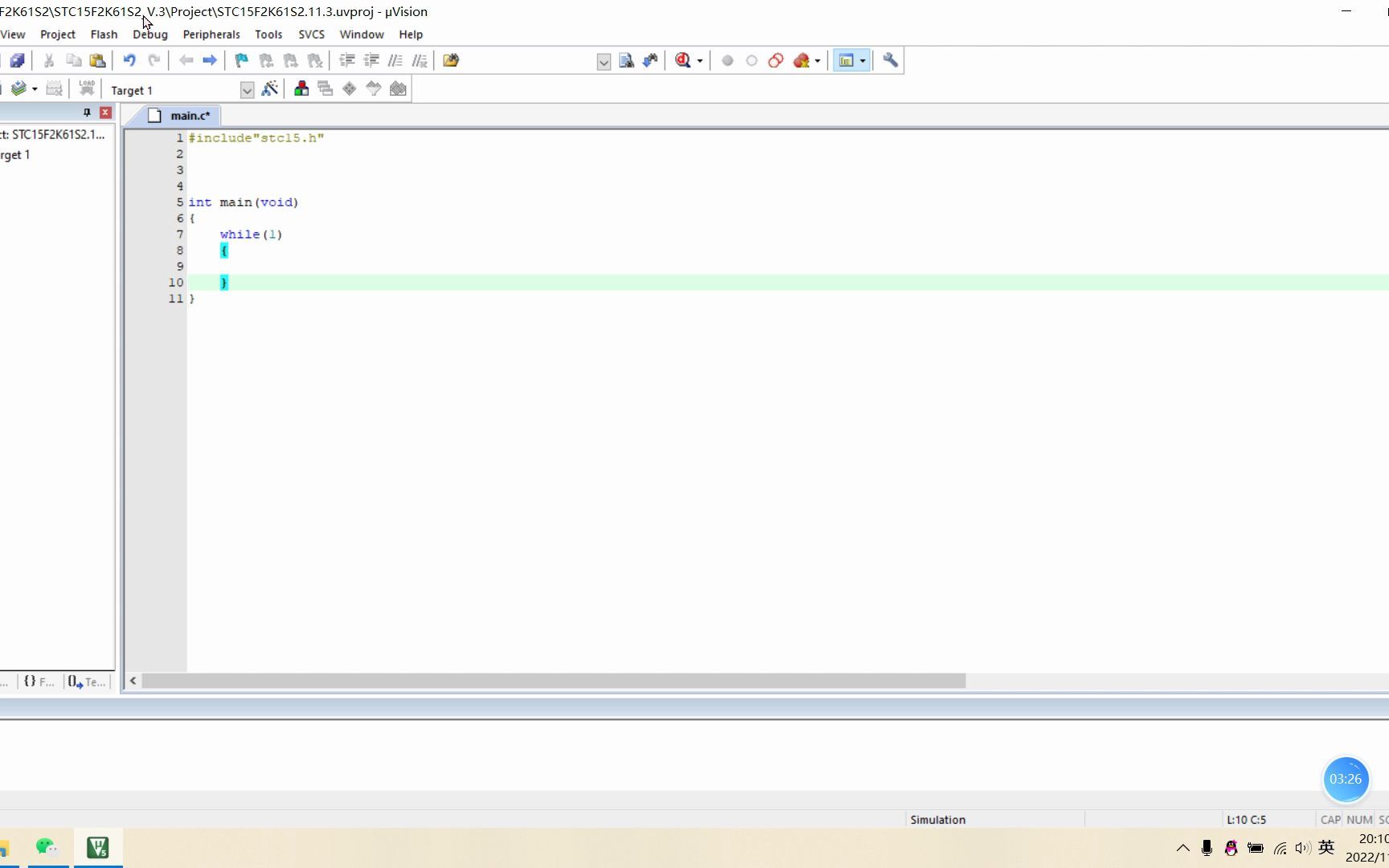This screenshot has width=1389, height=868.
Task: Cut selected text with scissors icon
Action: tap(49, 60)
